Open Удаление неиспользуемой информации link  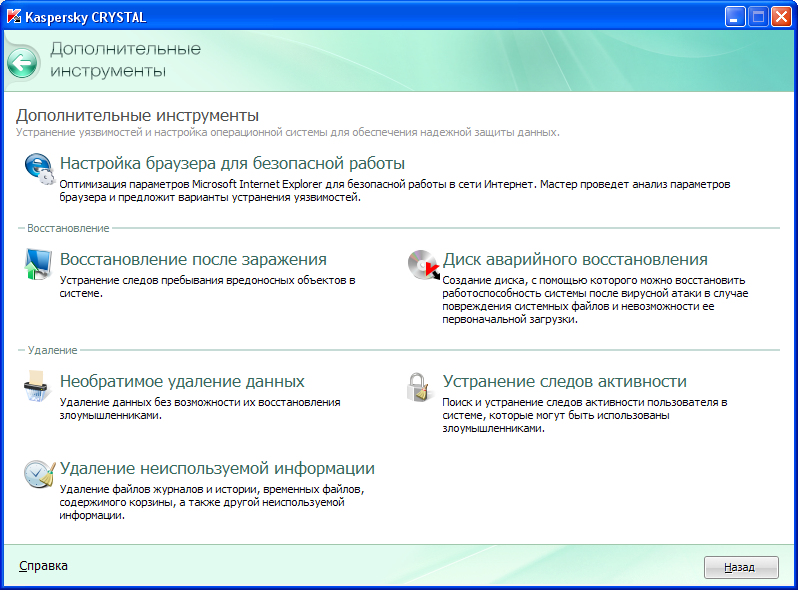pyautogui.click(x=217, y=468)
